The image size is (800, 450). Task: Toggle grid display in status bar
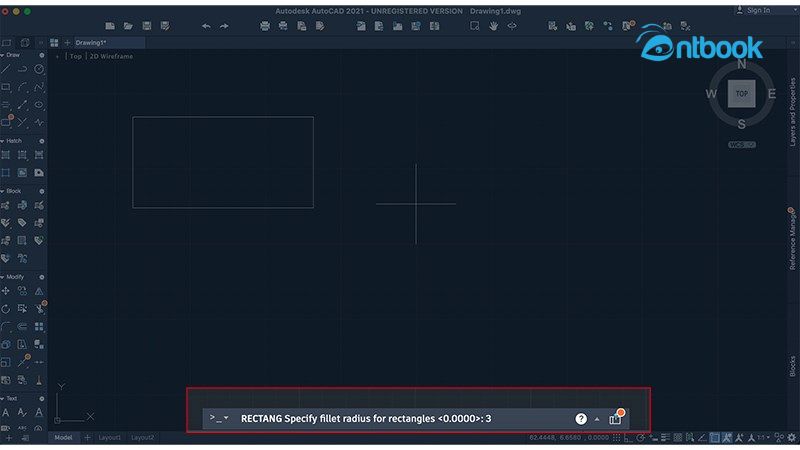(617, 437)
